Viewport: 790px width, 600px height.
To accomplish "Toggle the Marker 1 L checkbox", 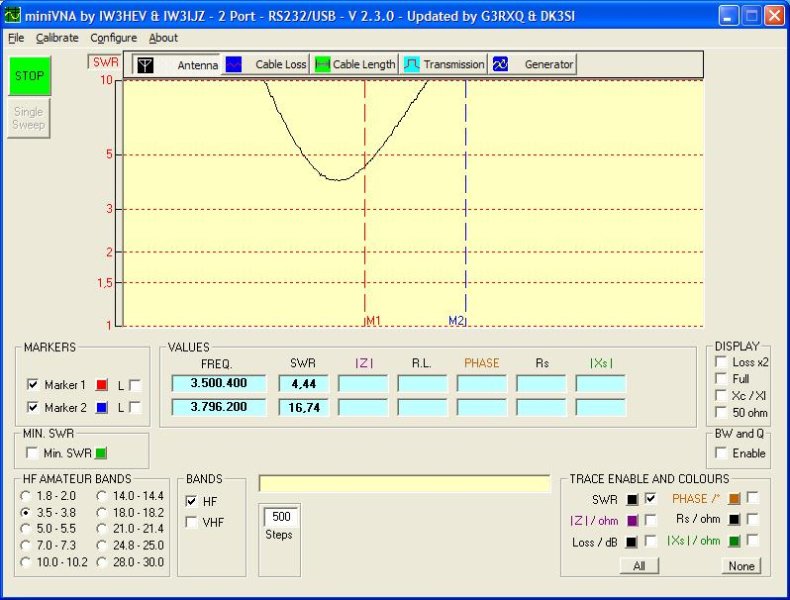I will 135,385.
